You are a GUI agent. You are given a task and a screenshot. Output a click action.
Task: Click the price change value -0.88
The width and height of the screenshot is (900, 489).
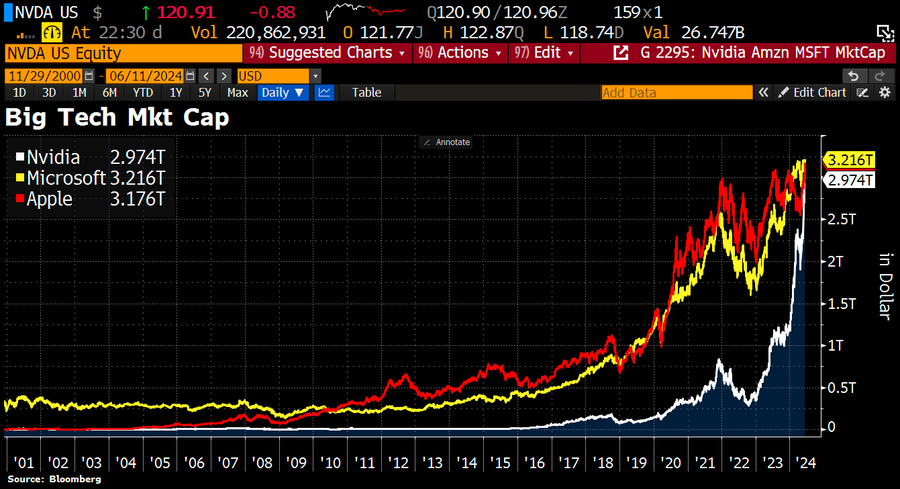(x=272, y=12)
